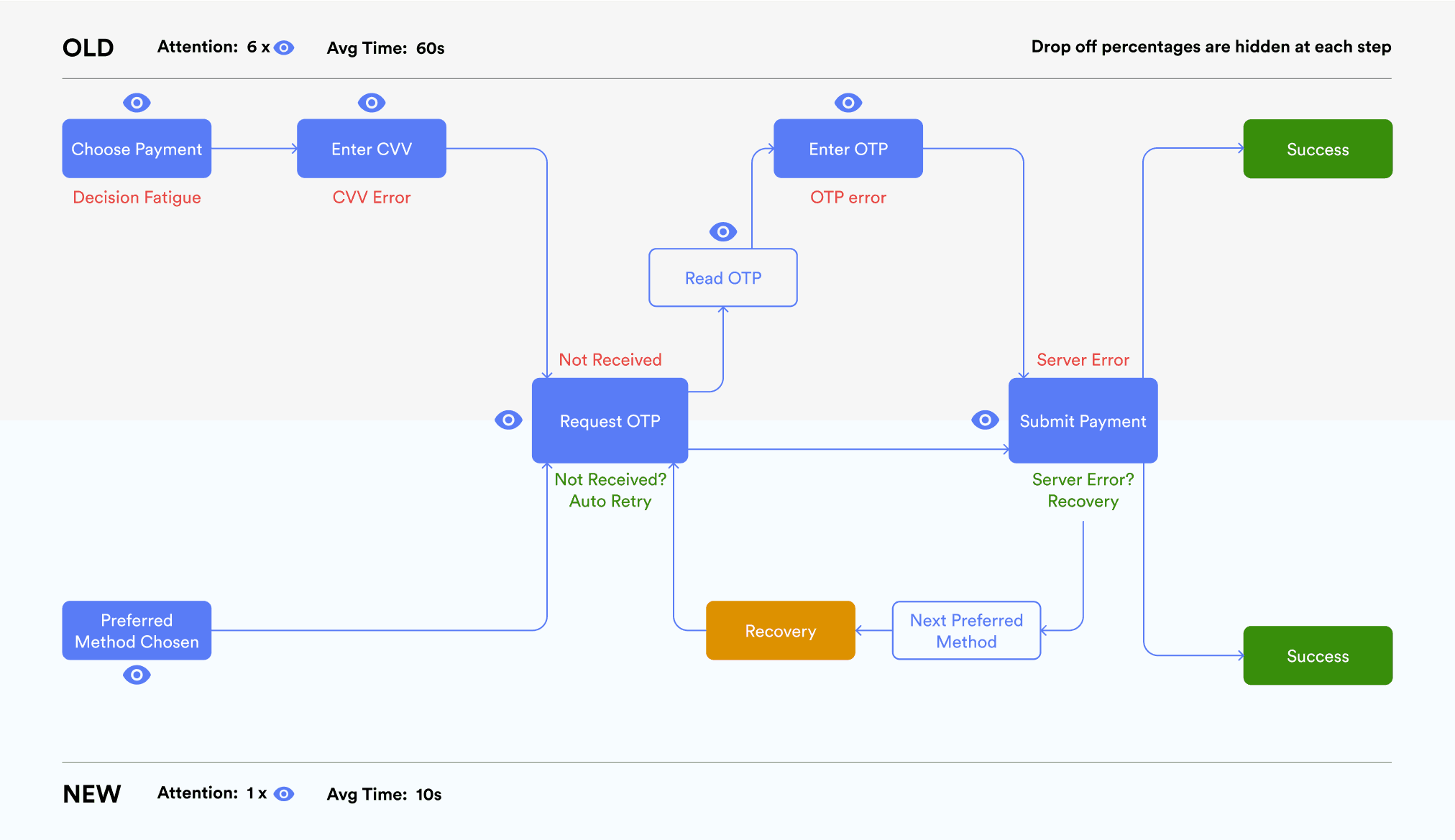
Task: Select the Enter CVV step
Action: point(372,149)
